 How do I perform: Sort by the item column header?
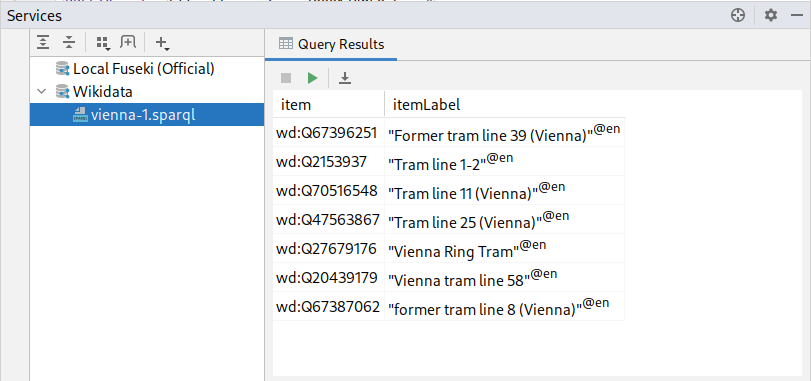(329, 105)
